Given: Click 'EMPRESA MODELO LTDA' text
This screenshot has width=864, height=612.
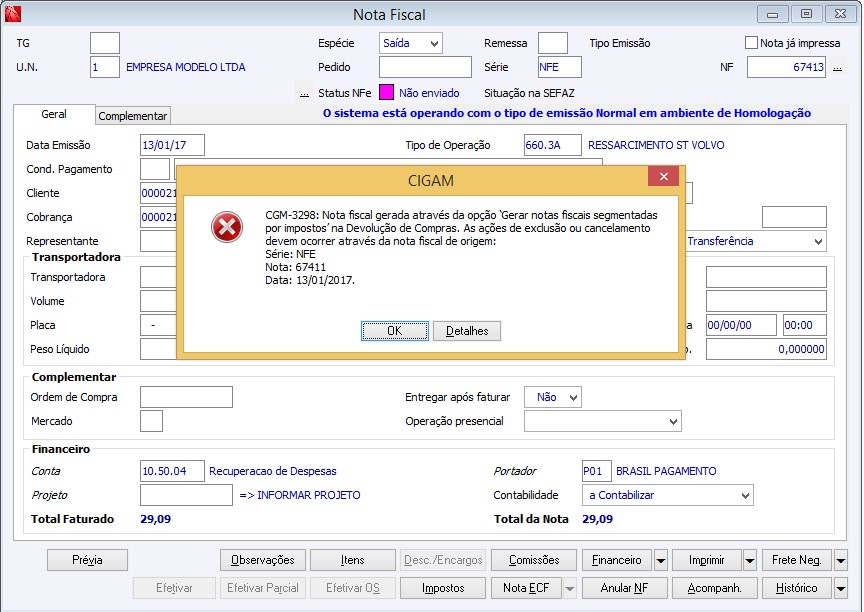Looking at the screenshot, I should click(x=186, y=67).
